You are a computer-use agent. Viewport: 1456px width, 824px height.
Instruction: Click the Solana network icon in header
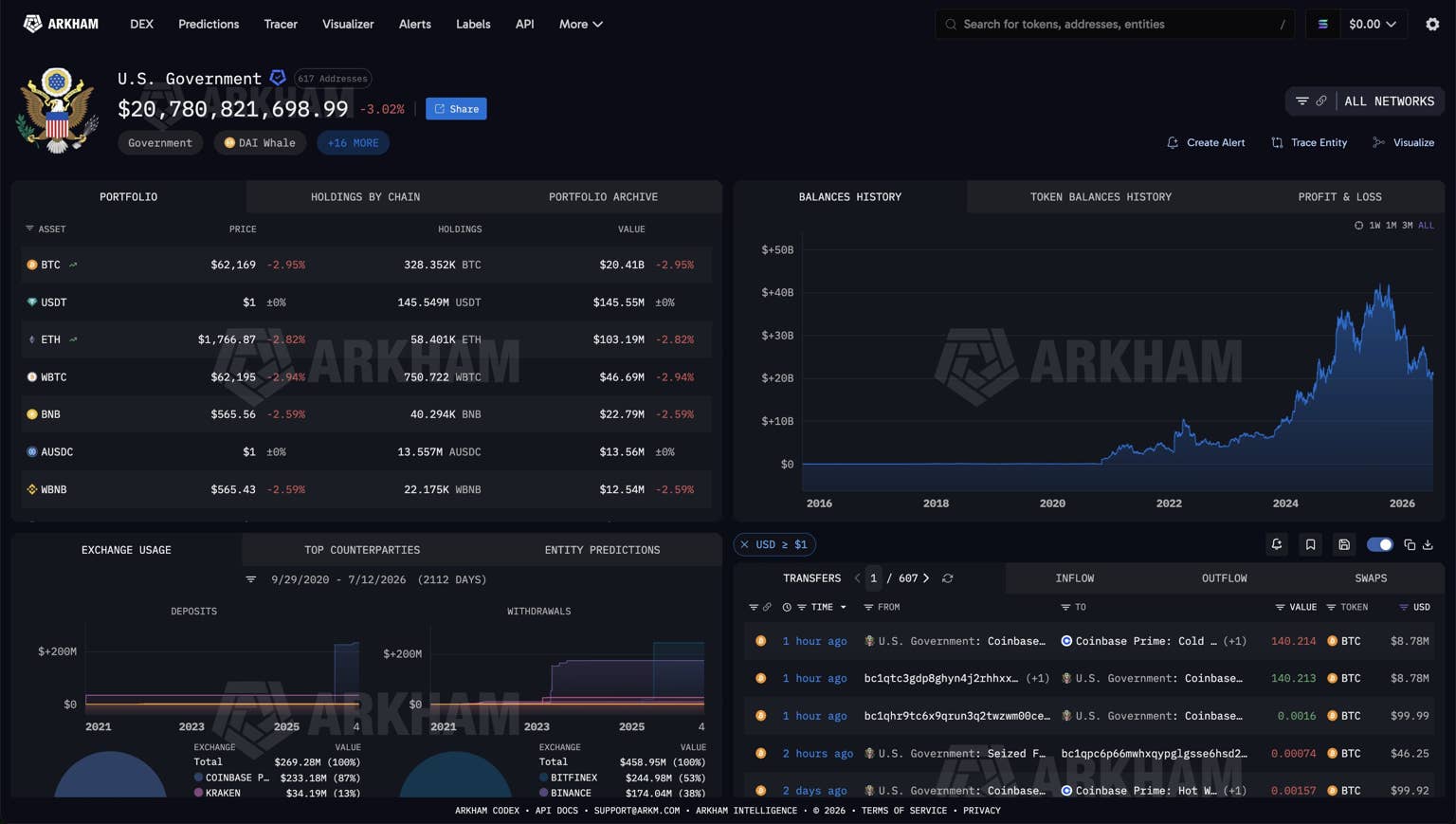pos(1323,25)
